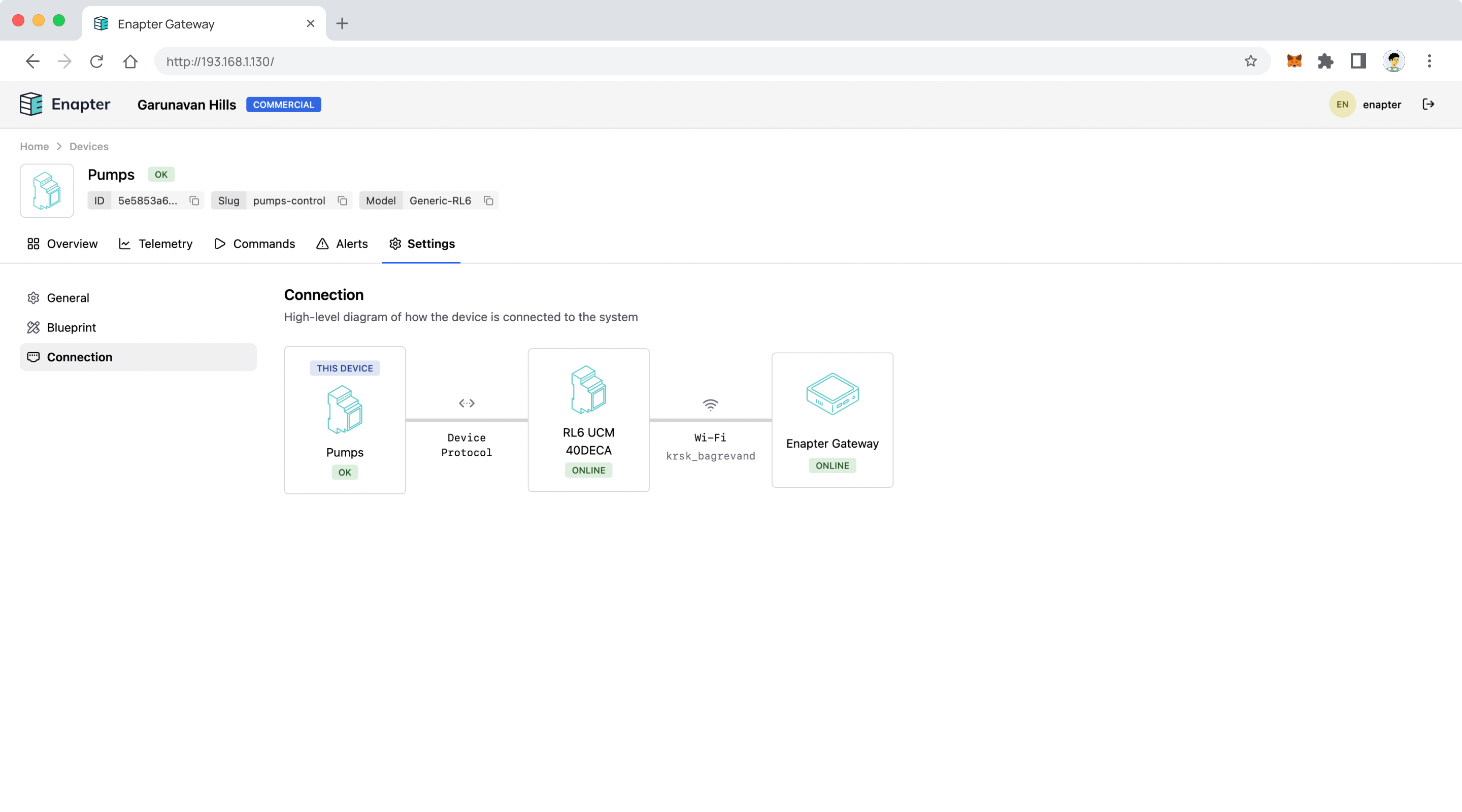
Task: Switch to the Telemetry tab
Action: [x=155, y=244]
